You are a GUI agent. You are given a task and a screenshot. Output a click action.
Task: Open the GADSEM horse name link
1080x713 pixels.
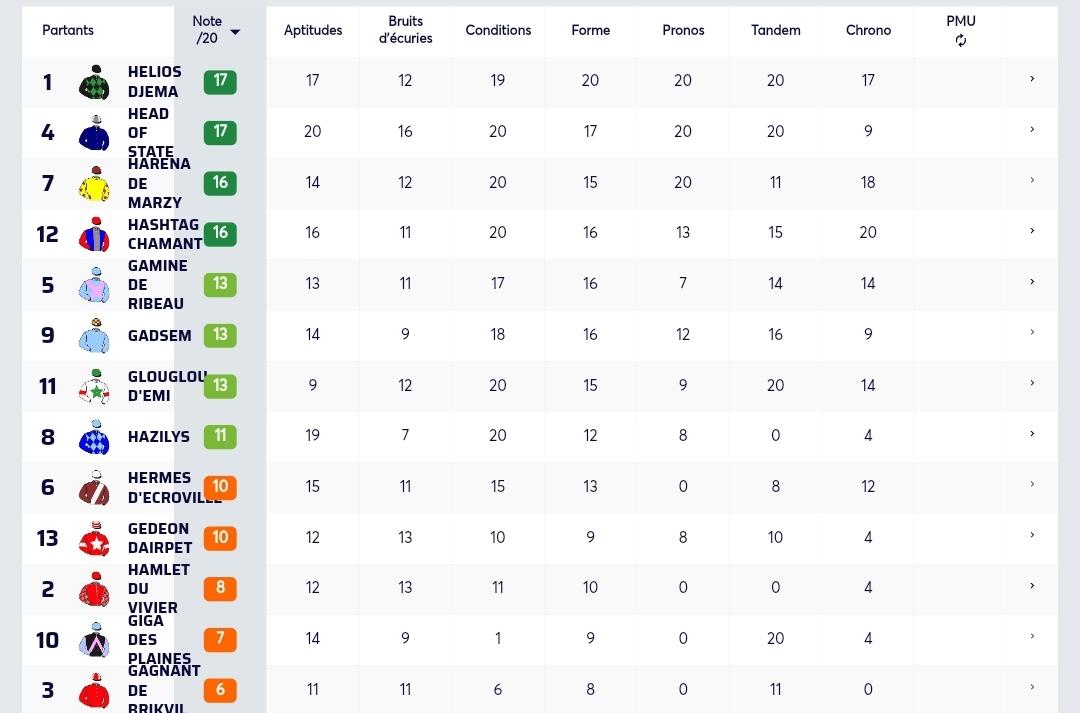coord(160,335)
